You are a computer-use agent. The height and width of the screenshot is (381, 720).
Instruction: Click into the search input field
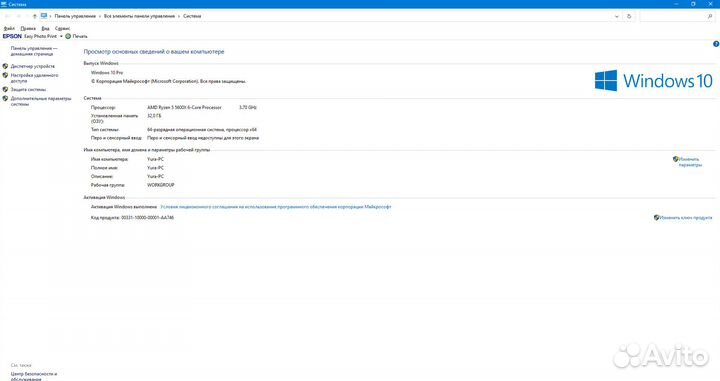673,17
